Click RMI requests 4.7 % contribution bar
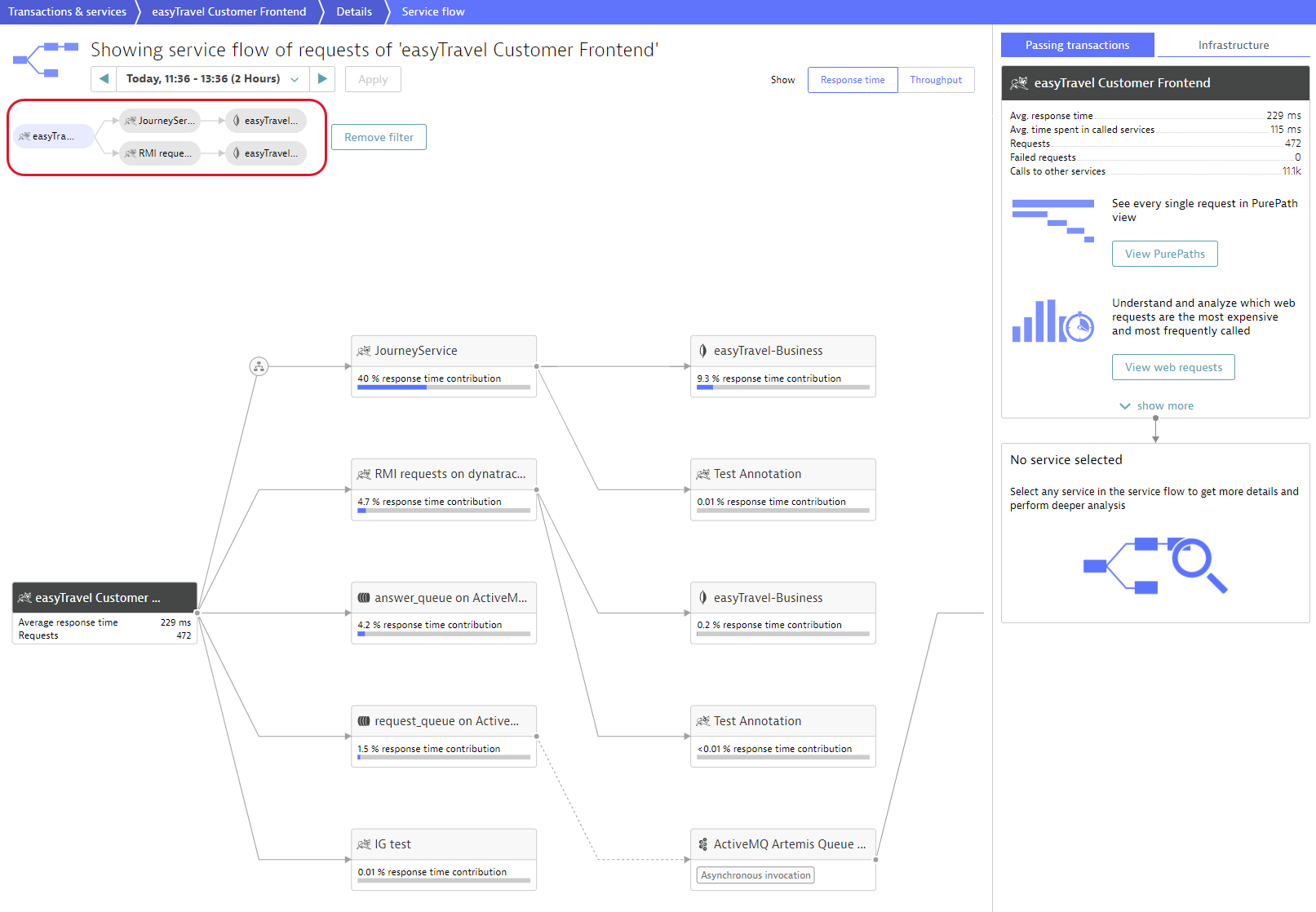 point(444,511)
